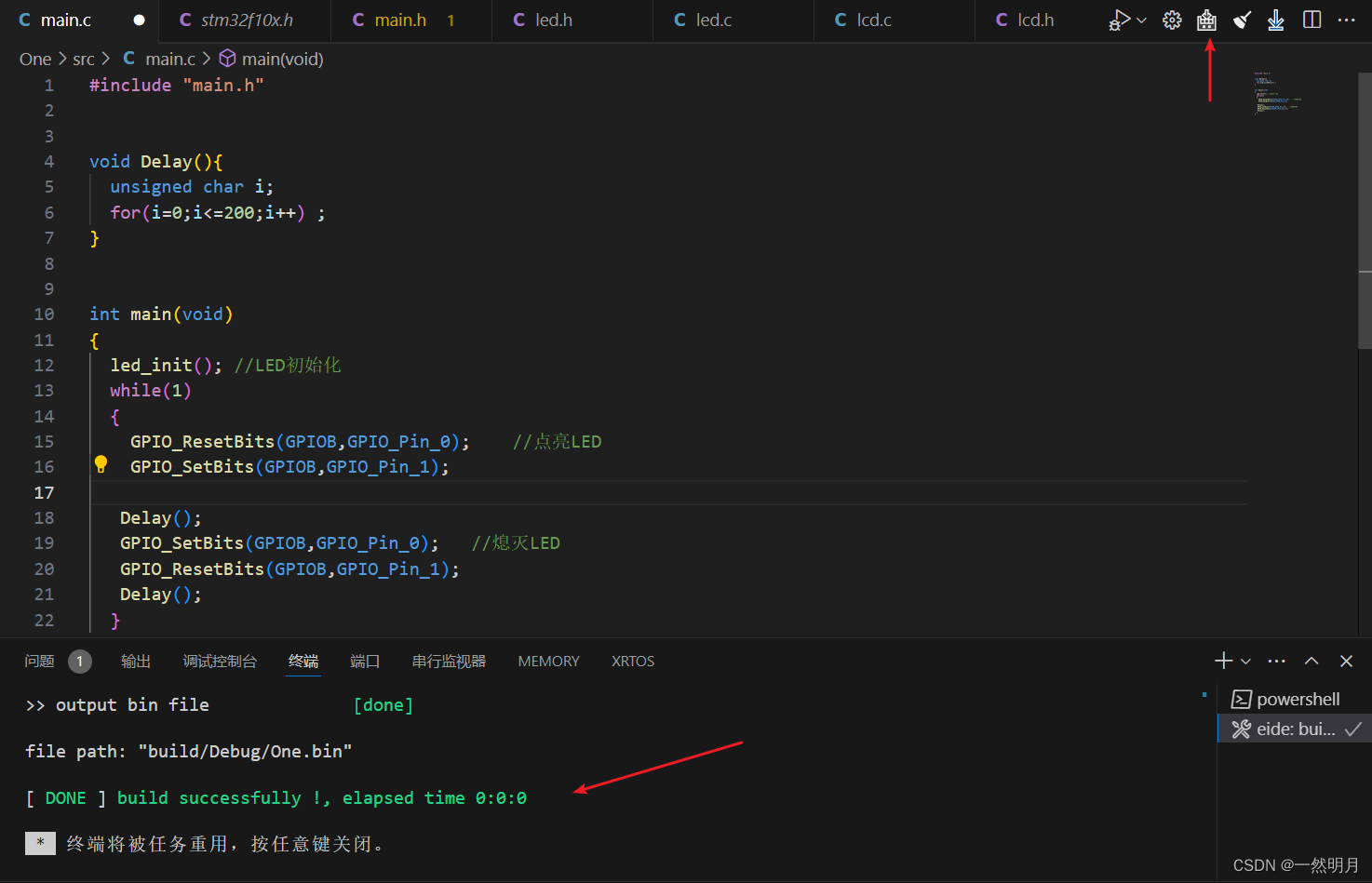Open builder options gear icon
Screen dimensions: 1372x883
tap(1172, 20)
